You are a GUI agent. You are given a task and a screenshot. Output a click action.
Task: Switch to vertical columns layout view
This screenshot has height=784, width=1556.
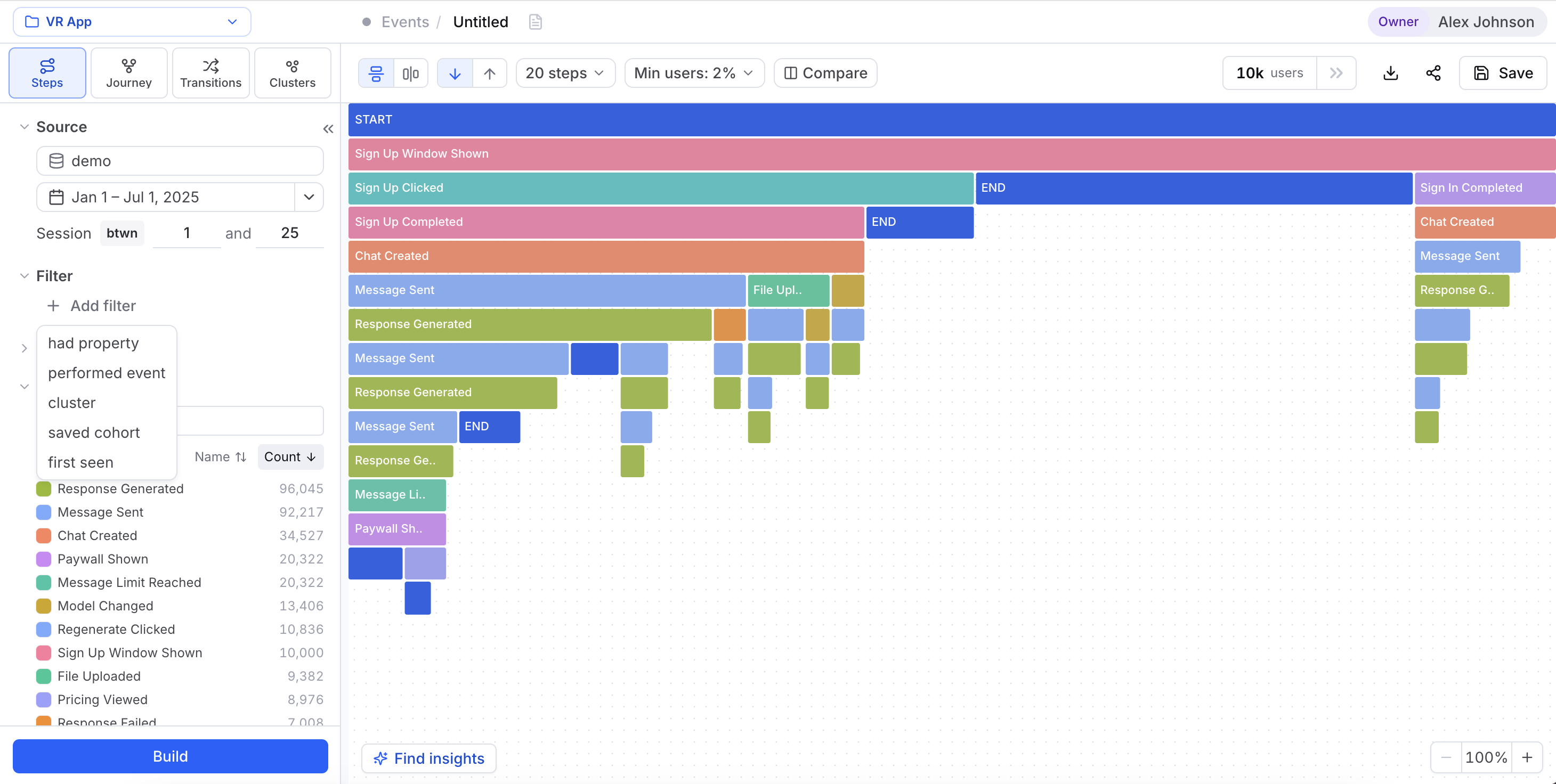point(411,73)
